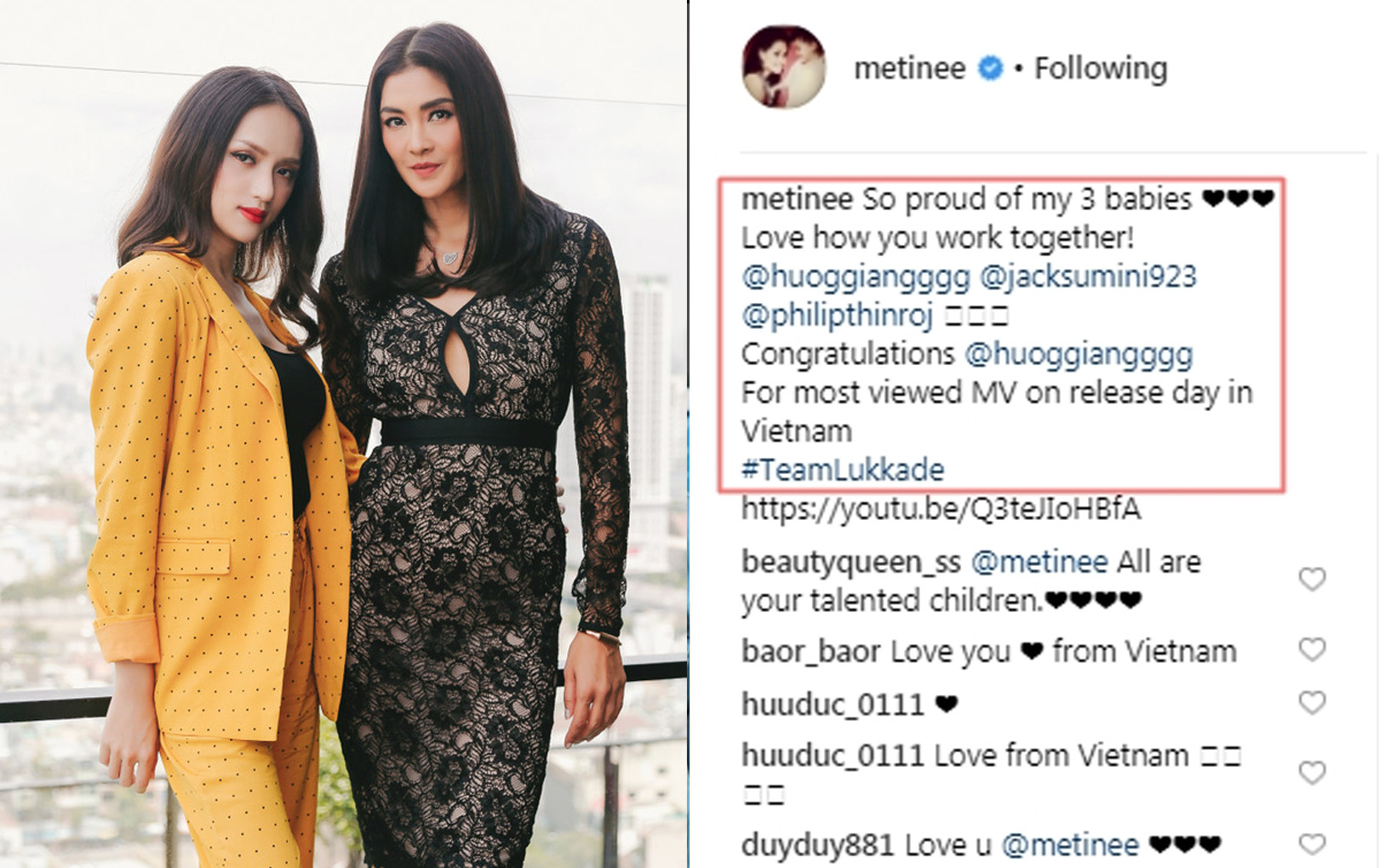
Task: Heart the 'Love from Vietnam' comment
Action: (x=1312, y=773)
